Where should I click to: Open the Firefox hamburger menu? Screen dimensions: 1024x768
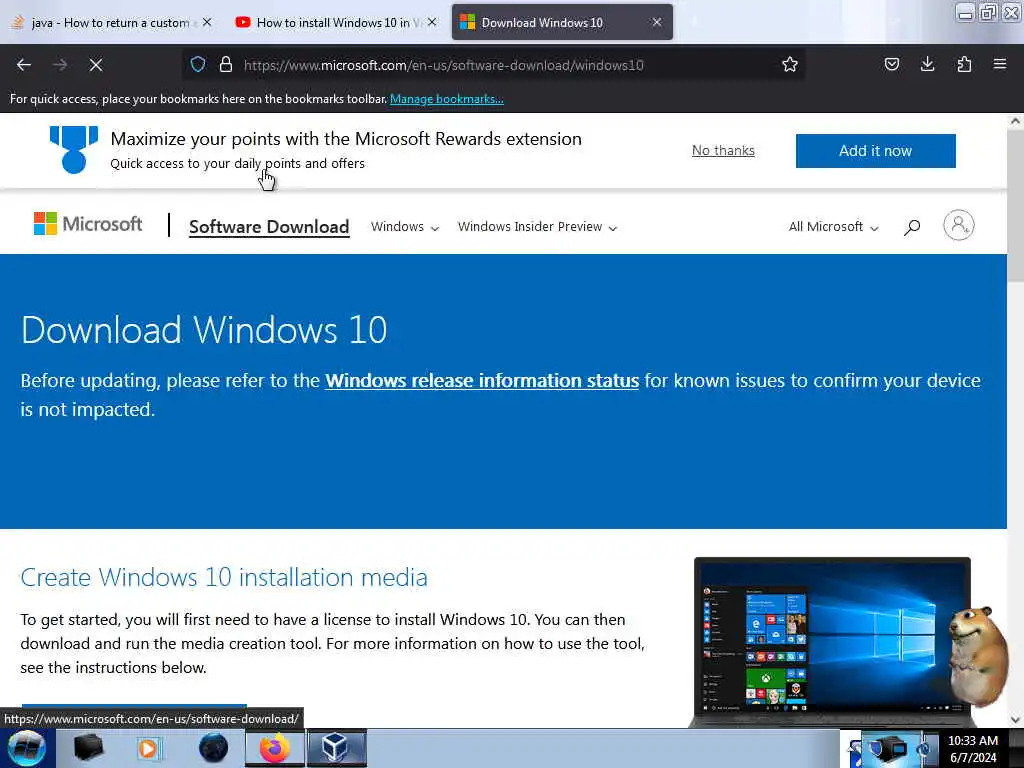[x=1000, y=64]
